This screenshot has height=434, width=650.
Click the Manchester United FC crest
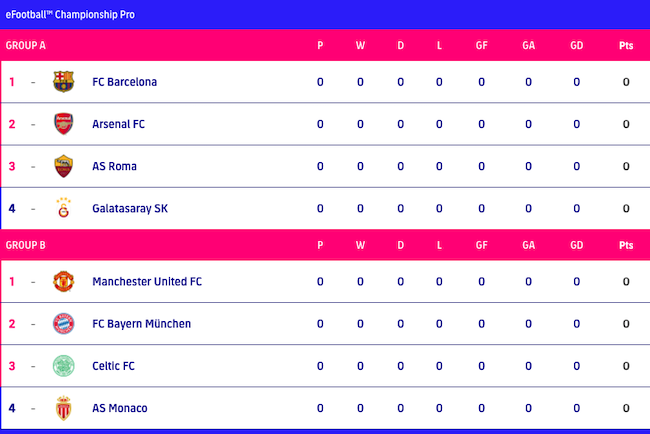[x=64, y=281]
